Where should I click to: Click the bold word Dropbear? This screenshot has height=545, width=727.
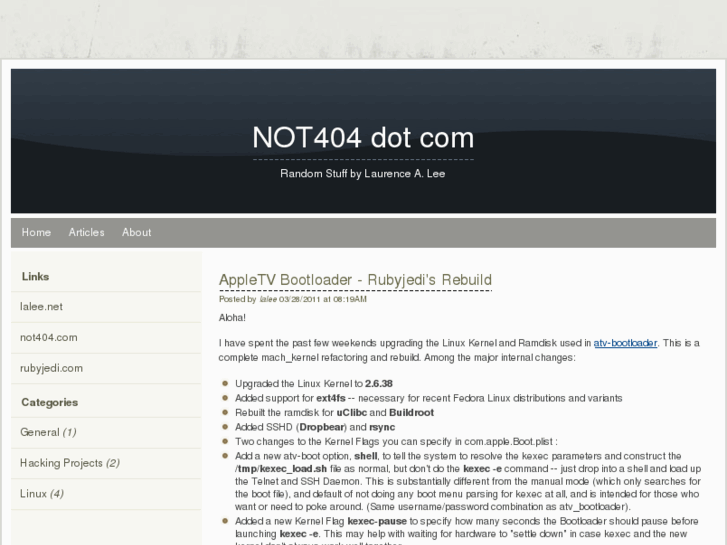click(322, 427)
